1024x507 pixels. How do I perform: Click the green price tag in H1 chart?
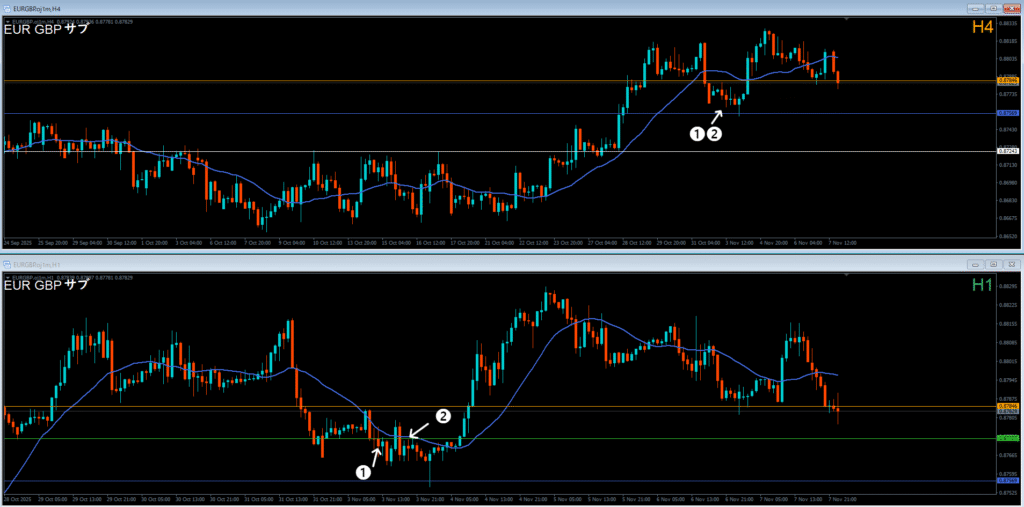pyautogui.click(x=1008, y=438)
